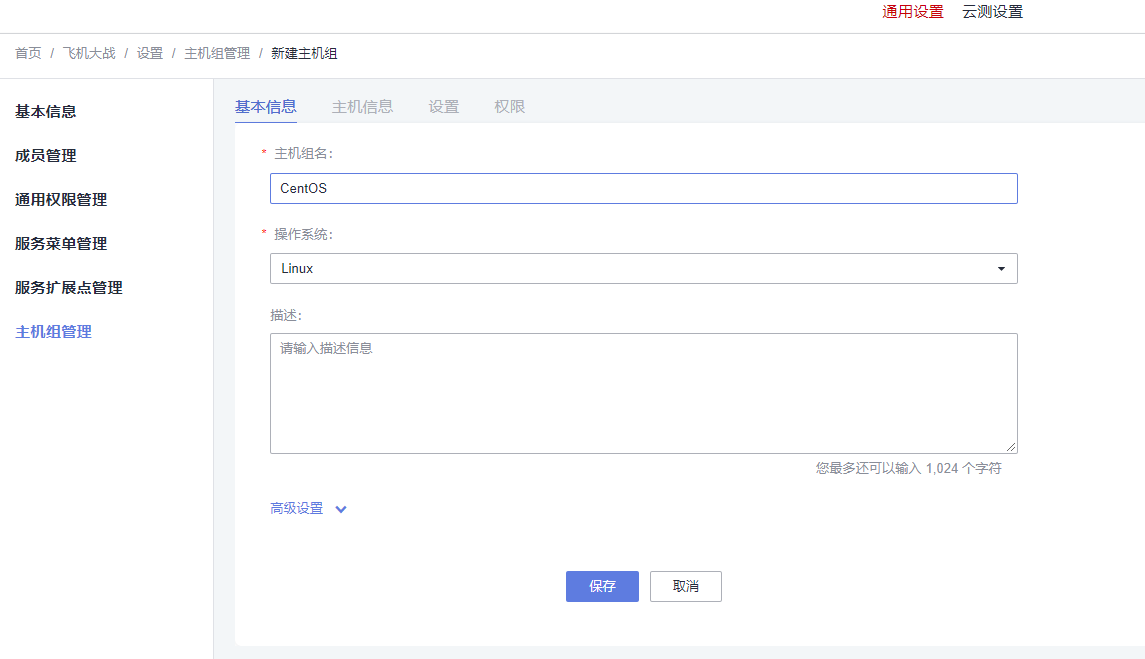Click the 取消 button
This screenshot has width=1145, height=659.
tap(686, 587)
